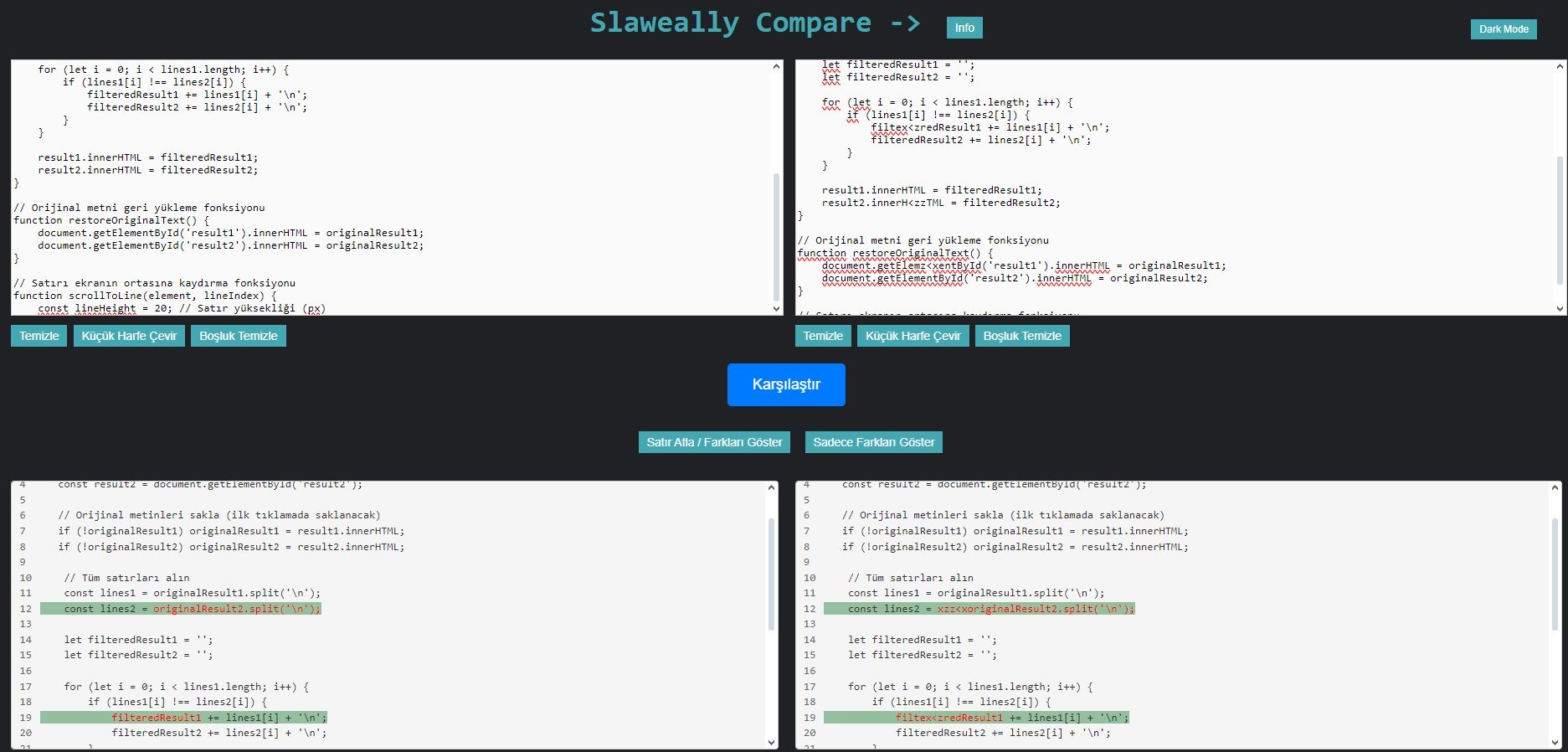1568x752 pixels.
Task: Click 'function scrollToLine' line in left input
Action: 145,296
